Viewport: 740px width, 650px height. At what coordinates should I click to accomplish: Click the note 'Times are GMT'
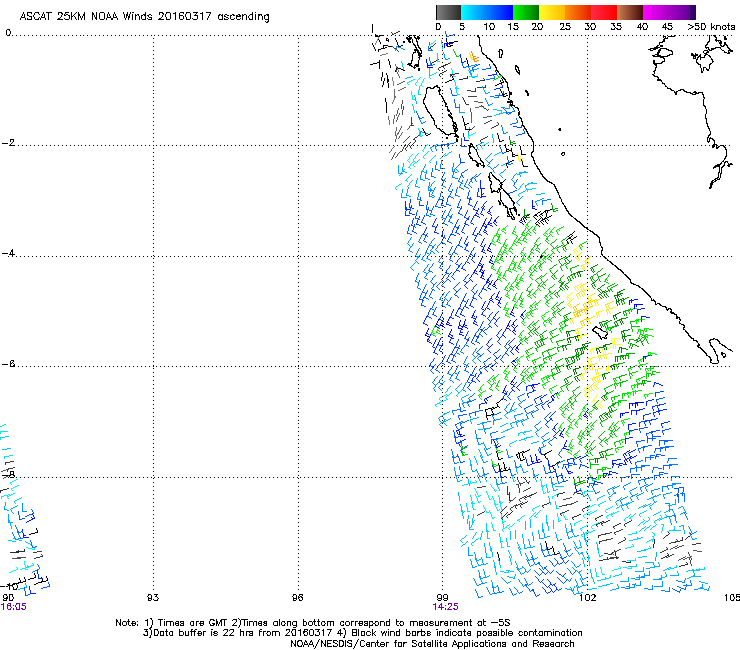point(193,623)
